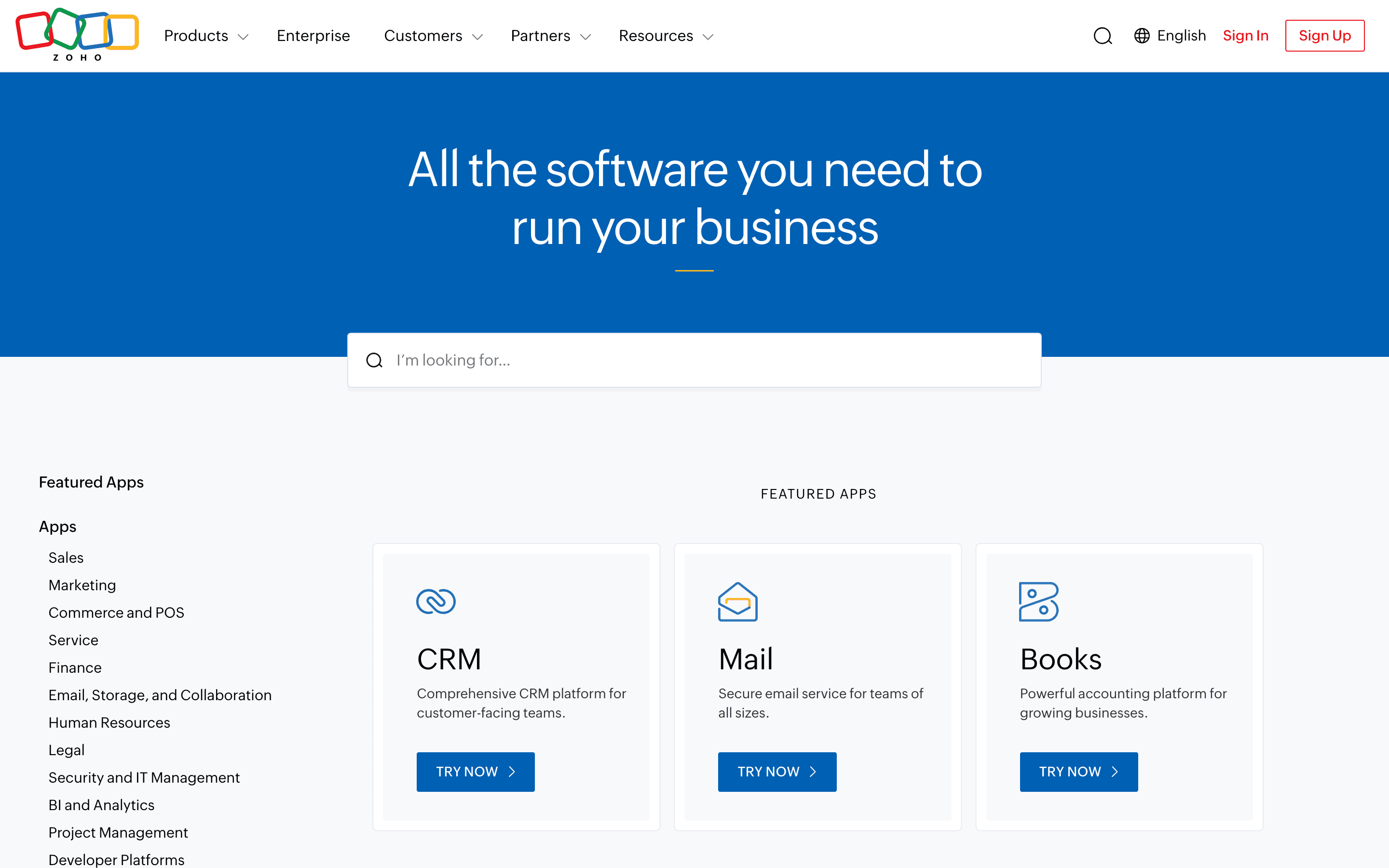Click the CRM link-chain app icon

[436, 601]
